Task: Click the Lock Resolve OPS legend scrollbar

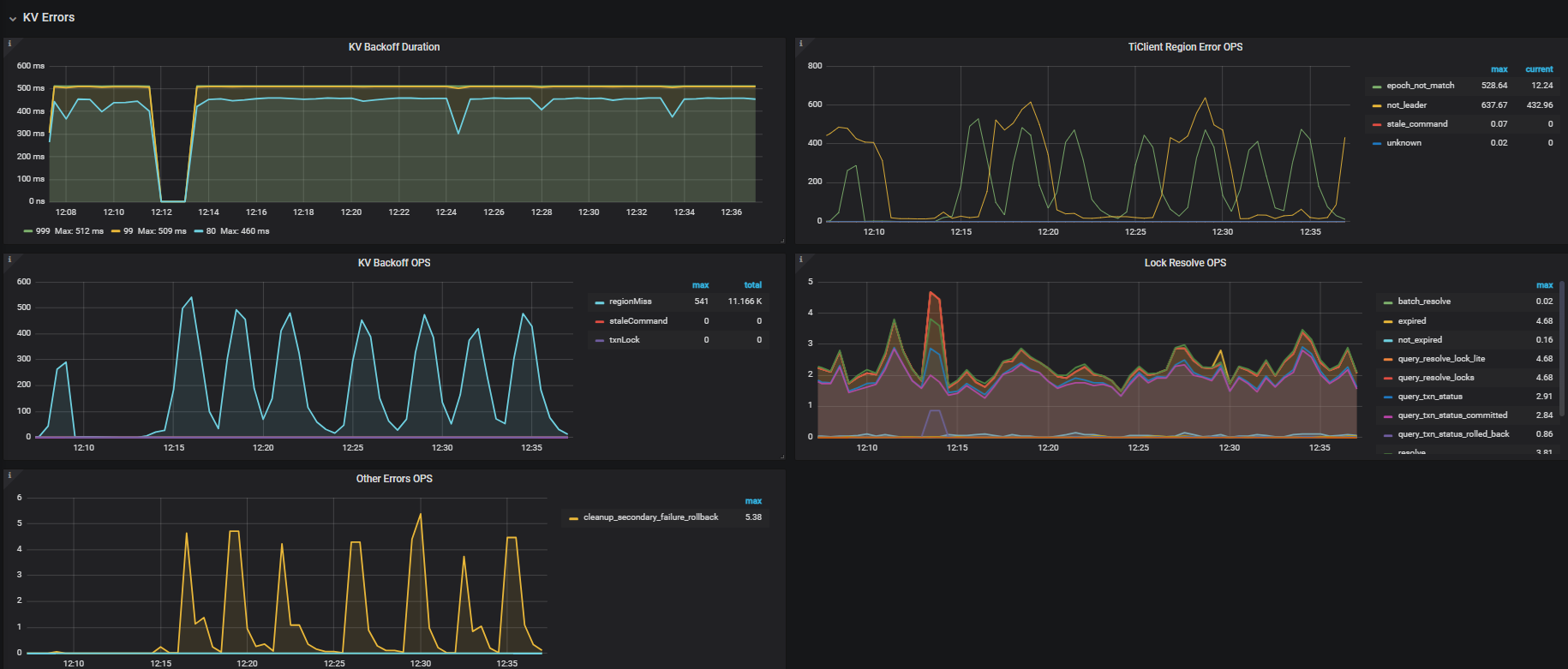Action: (x=1562, y=319)
